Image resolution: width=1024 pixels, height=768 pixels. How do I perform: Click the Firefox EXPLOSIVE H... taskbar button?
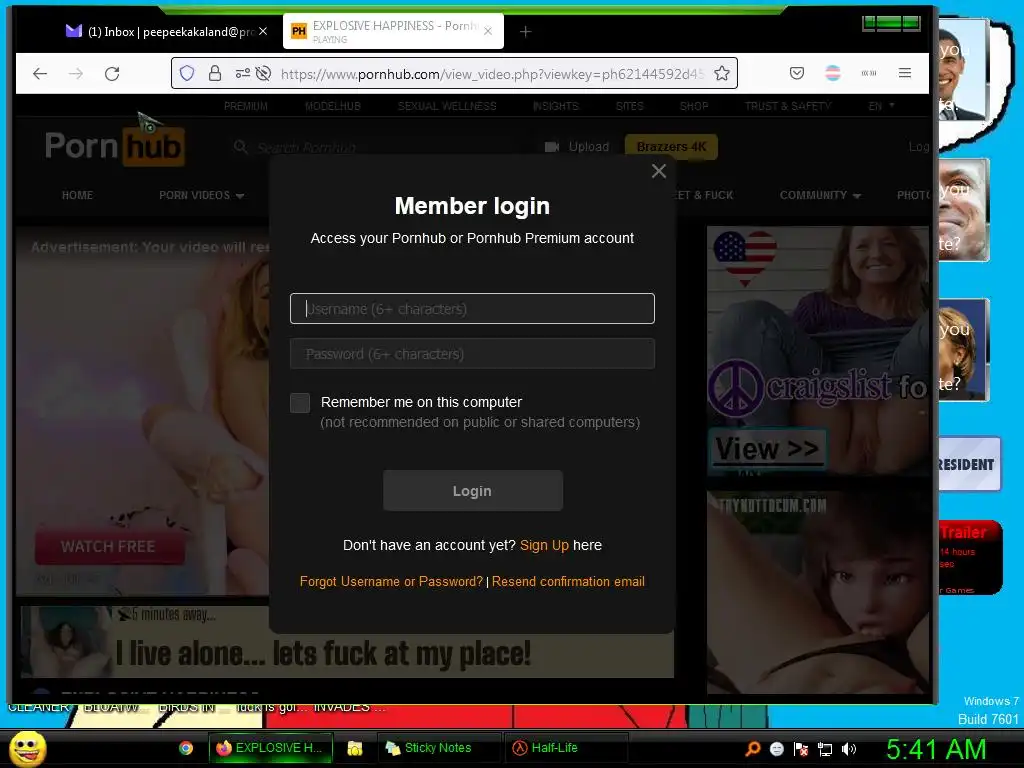(270, 748)
